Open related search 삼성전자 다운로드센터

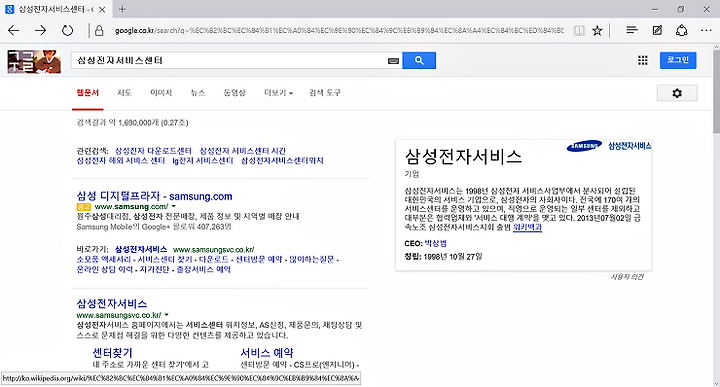[153, 151]
